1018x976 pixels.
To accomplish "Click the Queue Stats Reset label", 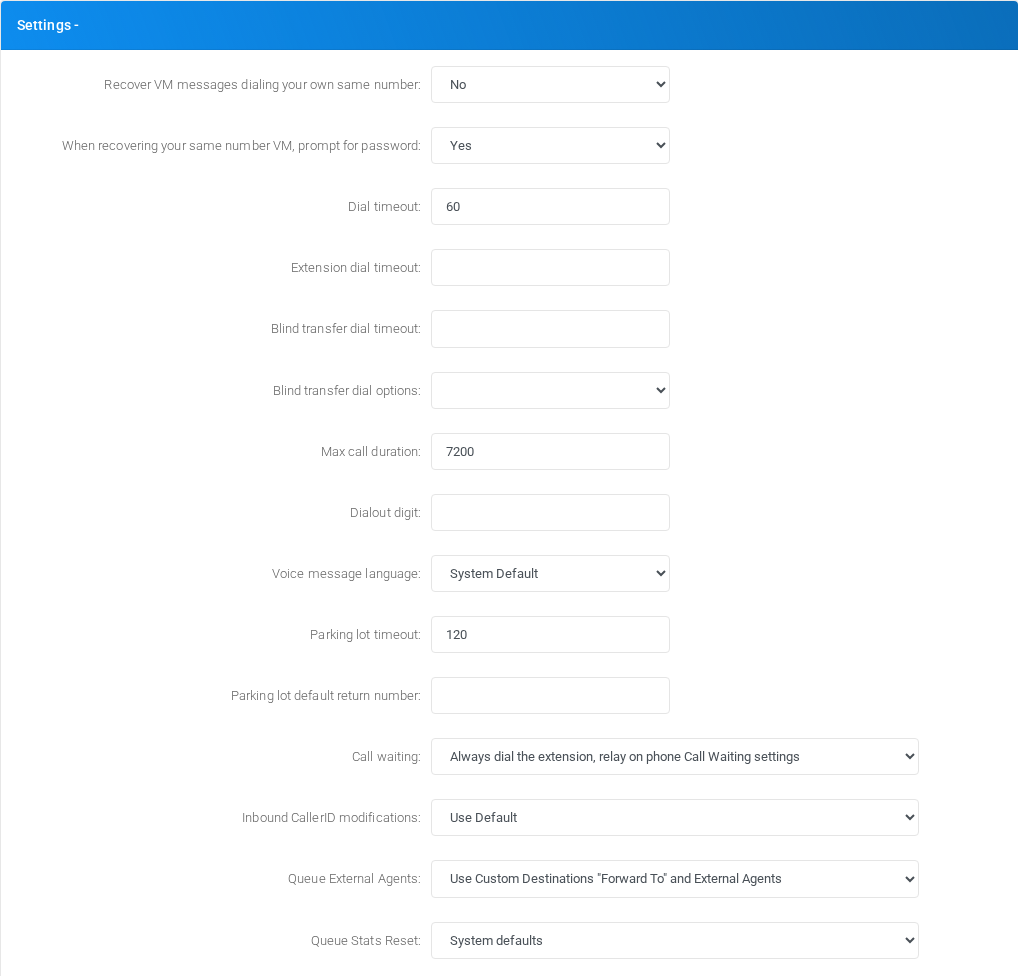I will (365, 940).
